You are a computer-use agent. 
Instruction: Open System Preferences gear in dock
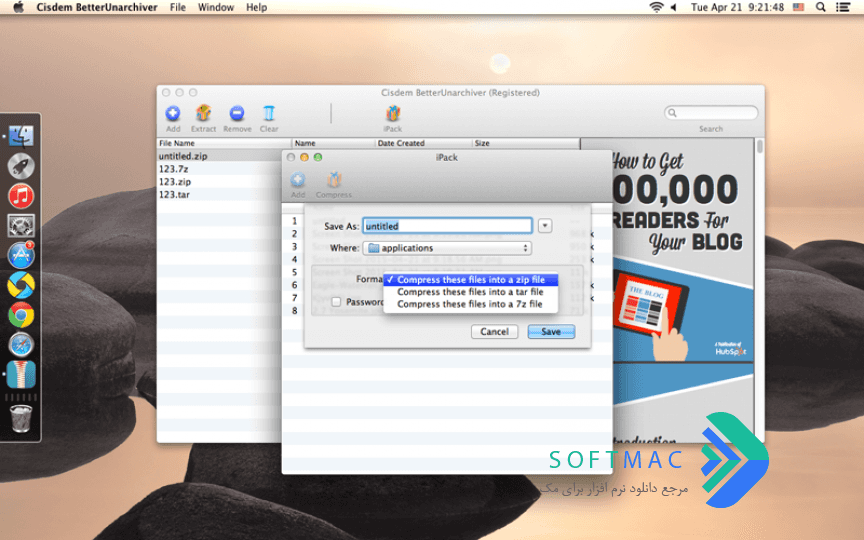pyautogui.click(x=21, y=225)
